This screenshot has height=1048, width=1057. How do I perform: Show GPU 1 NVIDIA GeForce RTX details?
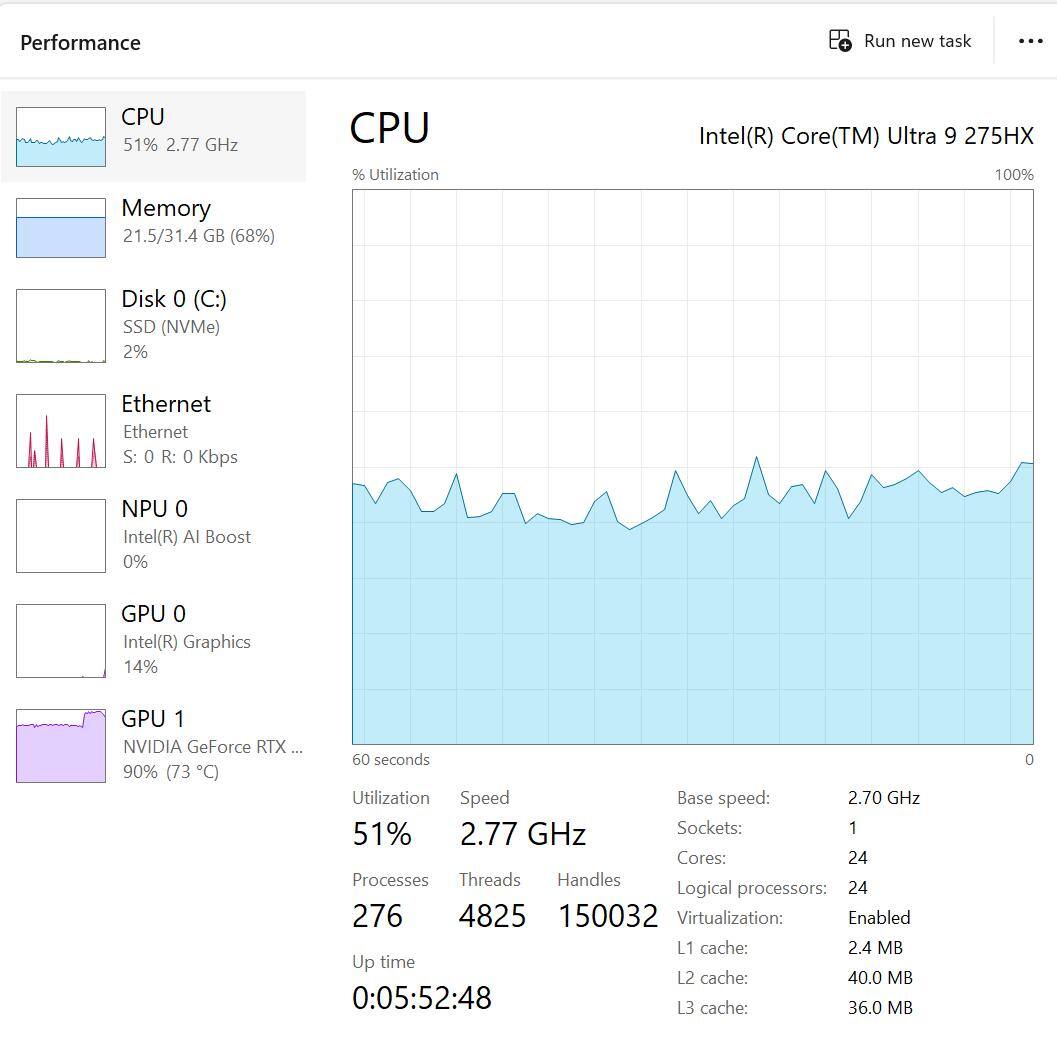(x=212, y=746)
